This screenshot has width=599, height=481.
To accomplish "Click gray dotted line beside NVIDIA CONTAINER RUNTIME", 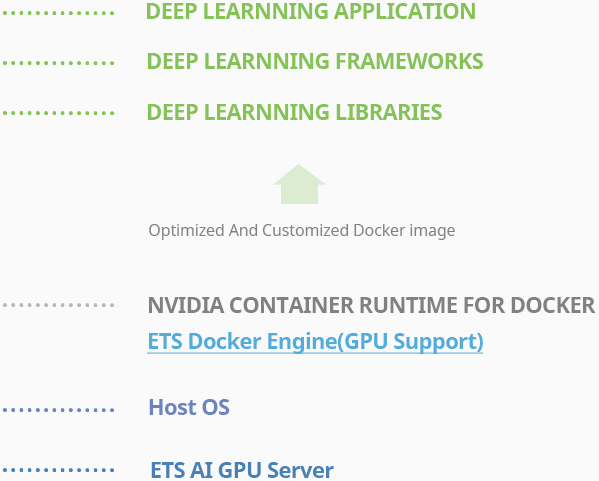I will point(58,305).
